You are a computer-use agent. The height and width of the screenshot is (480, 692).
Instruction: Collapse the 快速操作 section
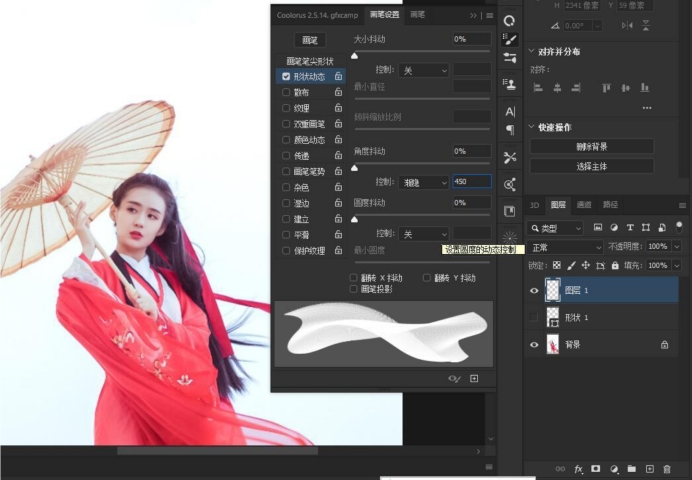click(531, 127)
